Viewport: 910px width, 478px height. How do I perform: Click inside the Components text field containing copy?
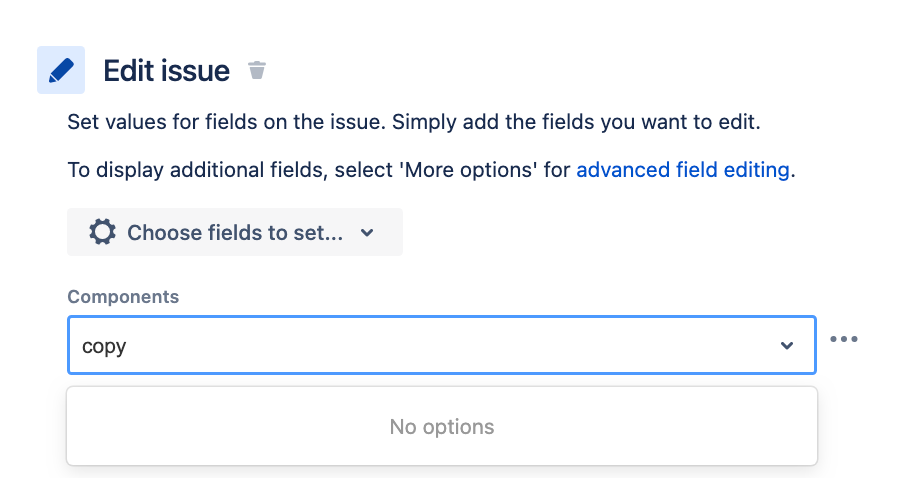[442, 345]
